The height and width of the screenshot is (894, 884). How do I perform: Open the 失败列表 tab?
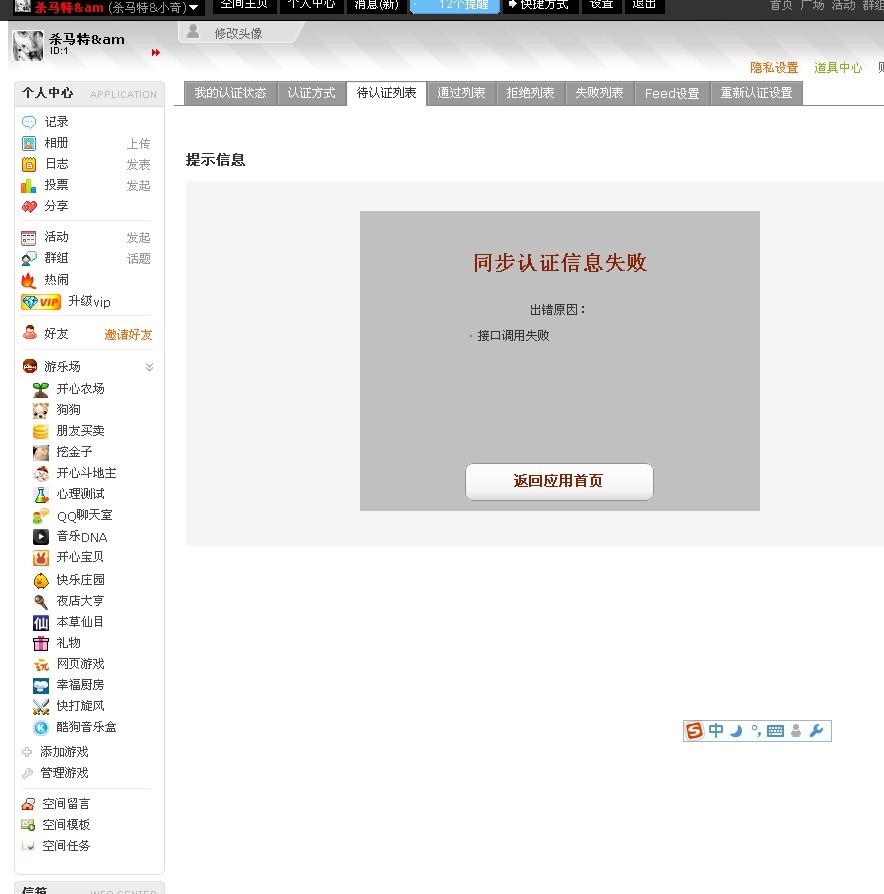599,94
